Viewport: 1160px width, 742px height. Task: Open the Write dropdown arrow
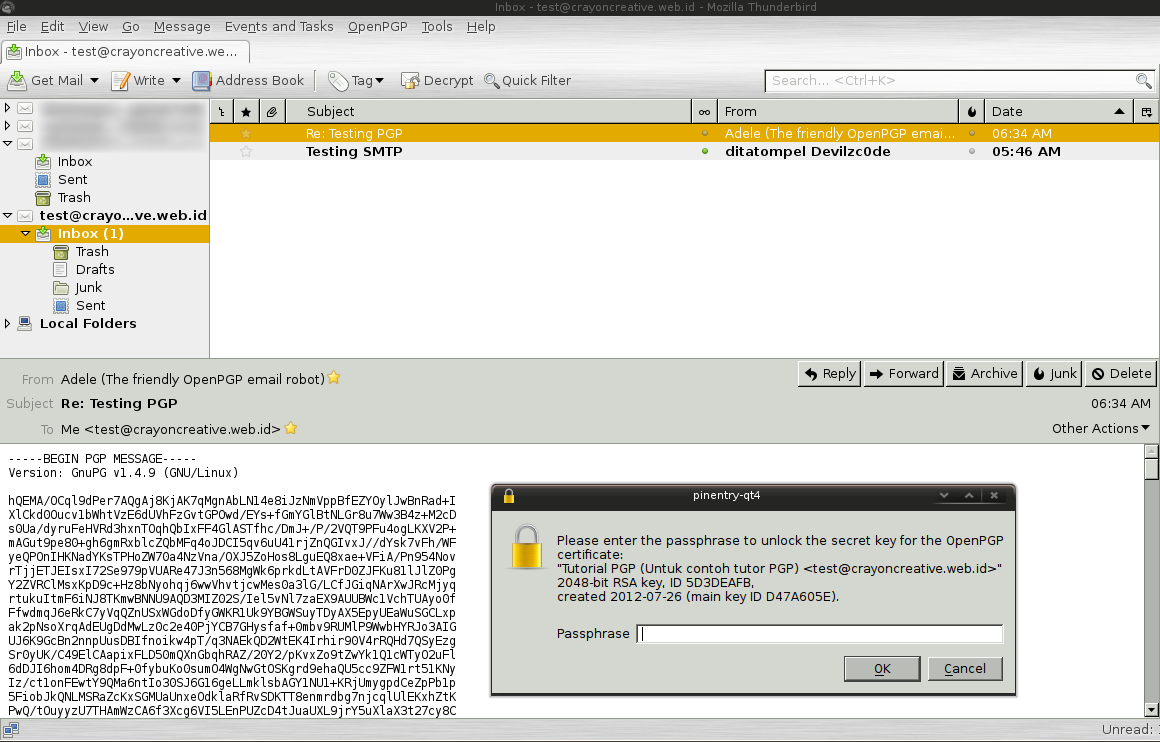point(176,80)
